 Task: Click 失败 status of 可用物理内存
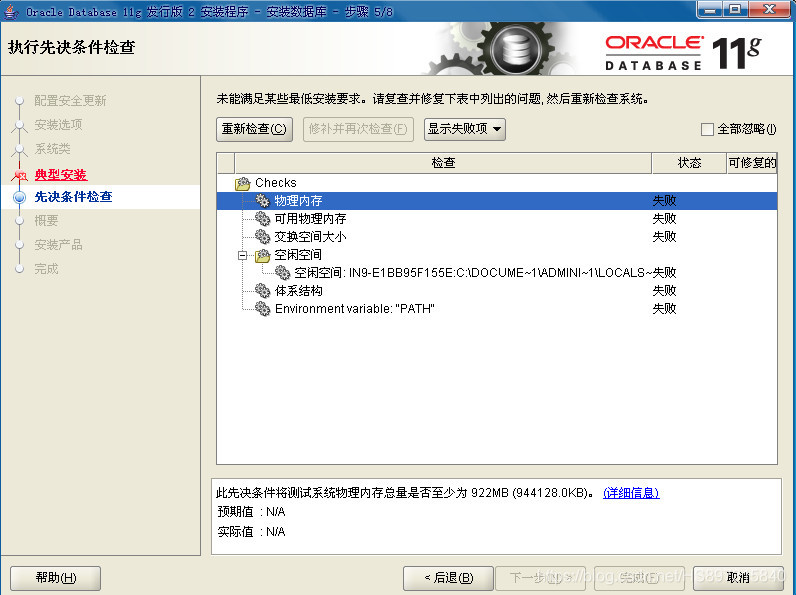point(664,219)
